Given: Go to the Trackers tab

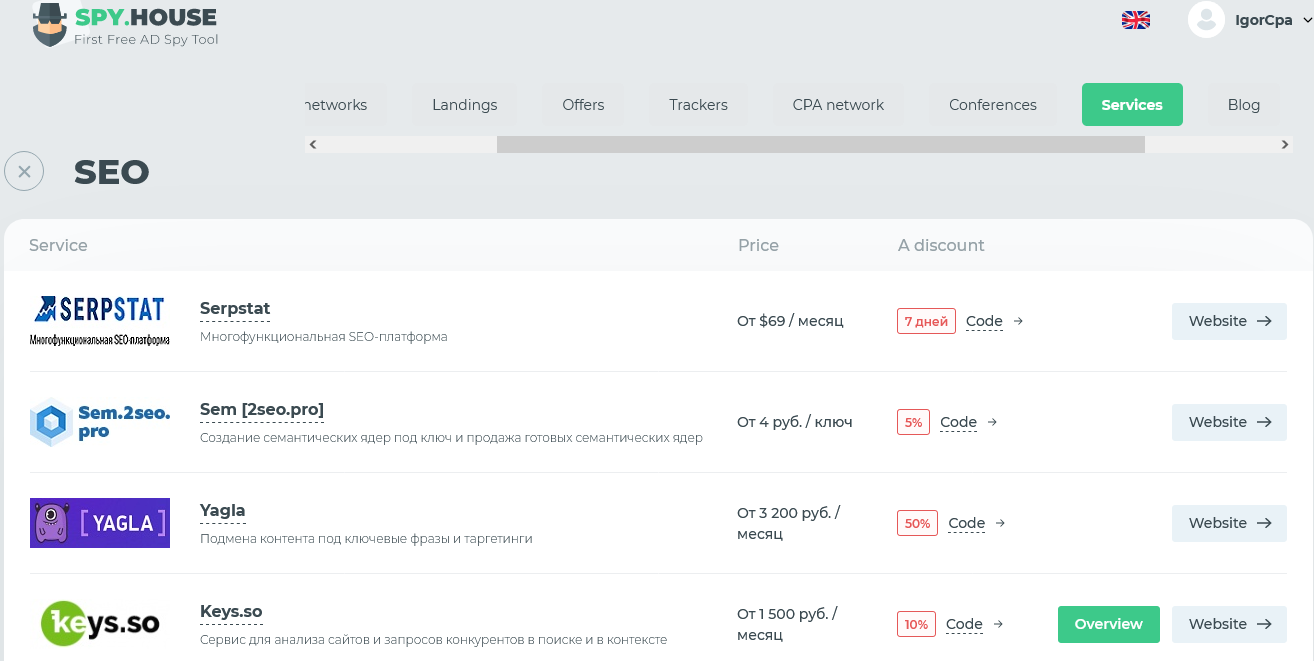Looking at the screenshot, I should tap(698, 105).
